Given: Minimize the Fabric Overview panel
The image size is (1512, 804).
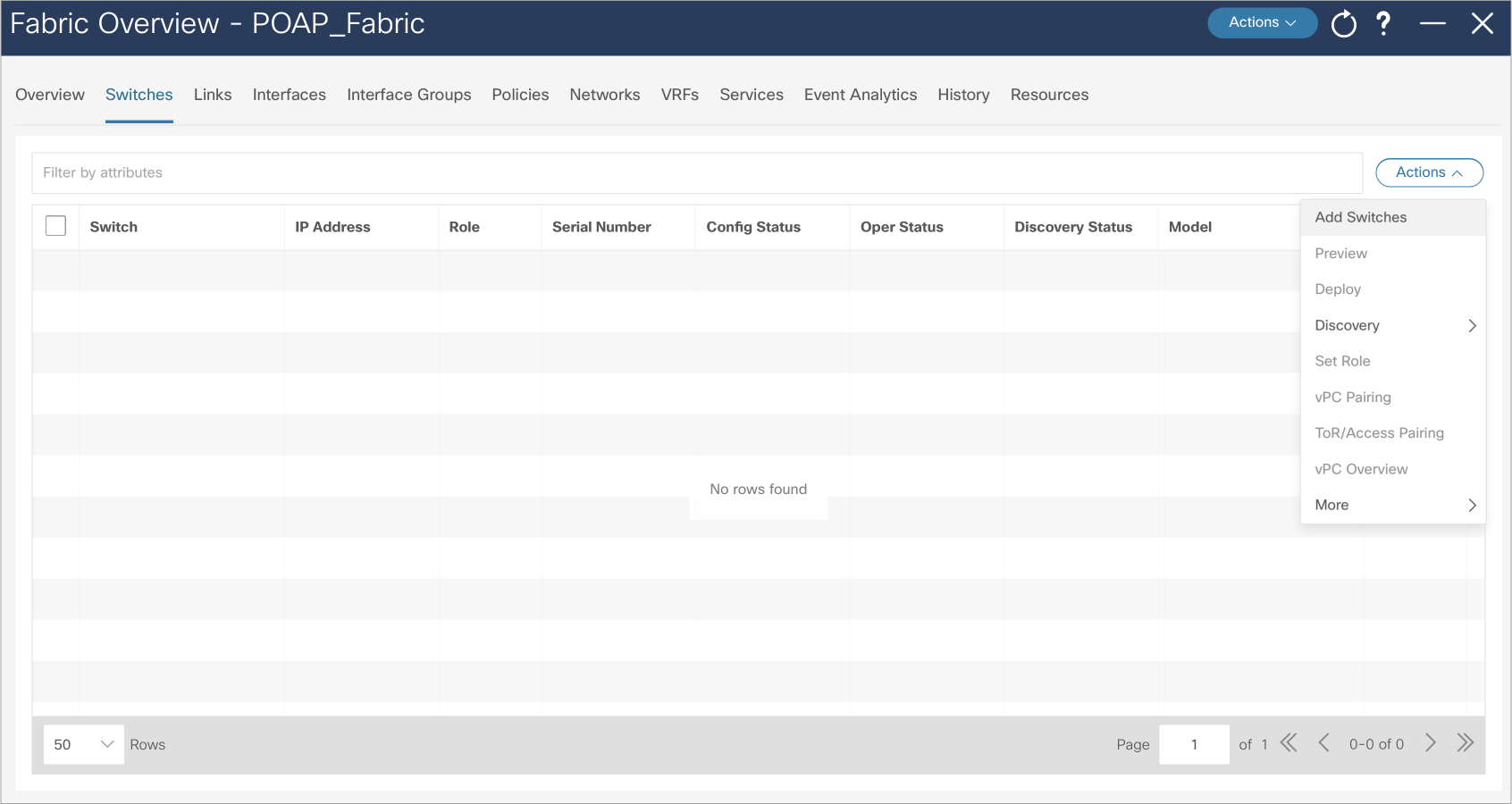Looking at the screenshot, I should click(x=1432, y=23).
